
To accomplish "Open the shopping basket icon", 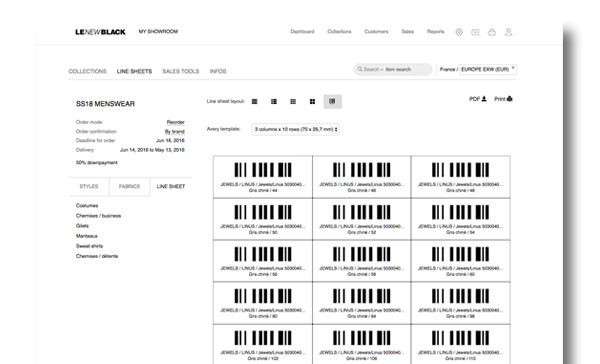I will [492, 32].
